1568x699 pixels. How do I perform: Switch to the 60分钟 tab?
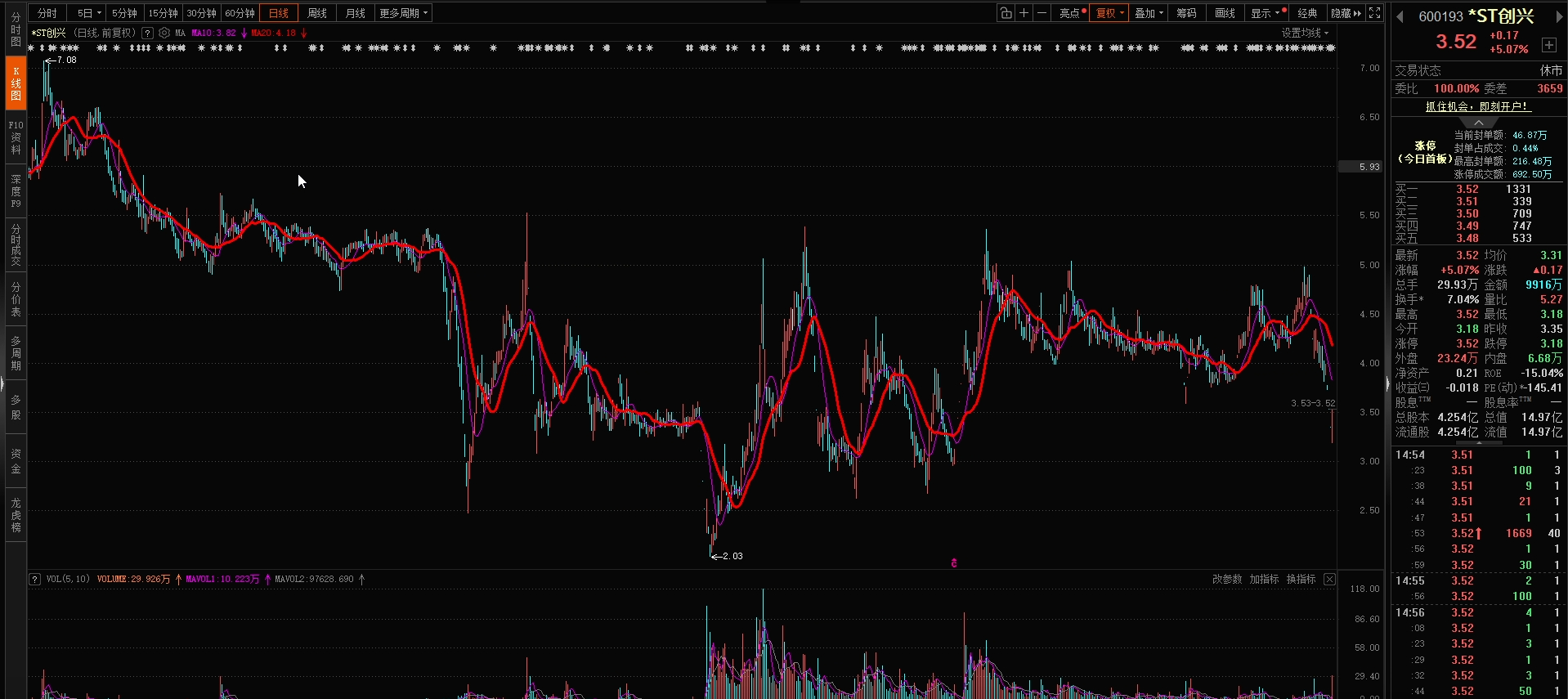click(x=240, y=13)
